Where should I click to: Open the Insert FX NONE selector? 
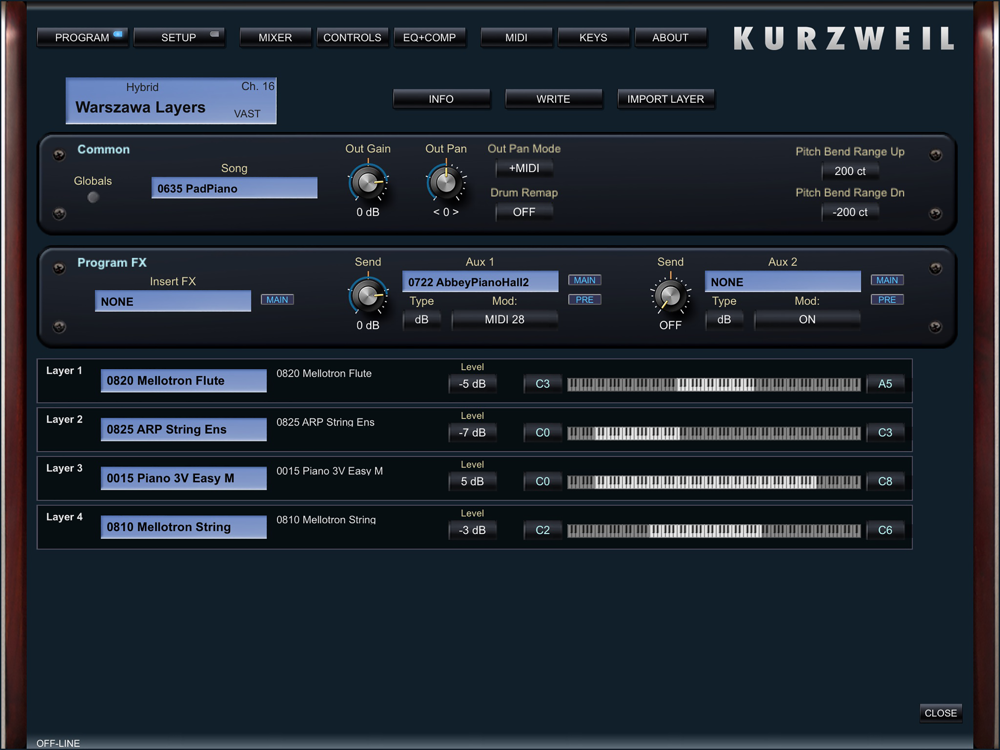[173, 301]
